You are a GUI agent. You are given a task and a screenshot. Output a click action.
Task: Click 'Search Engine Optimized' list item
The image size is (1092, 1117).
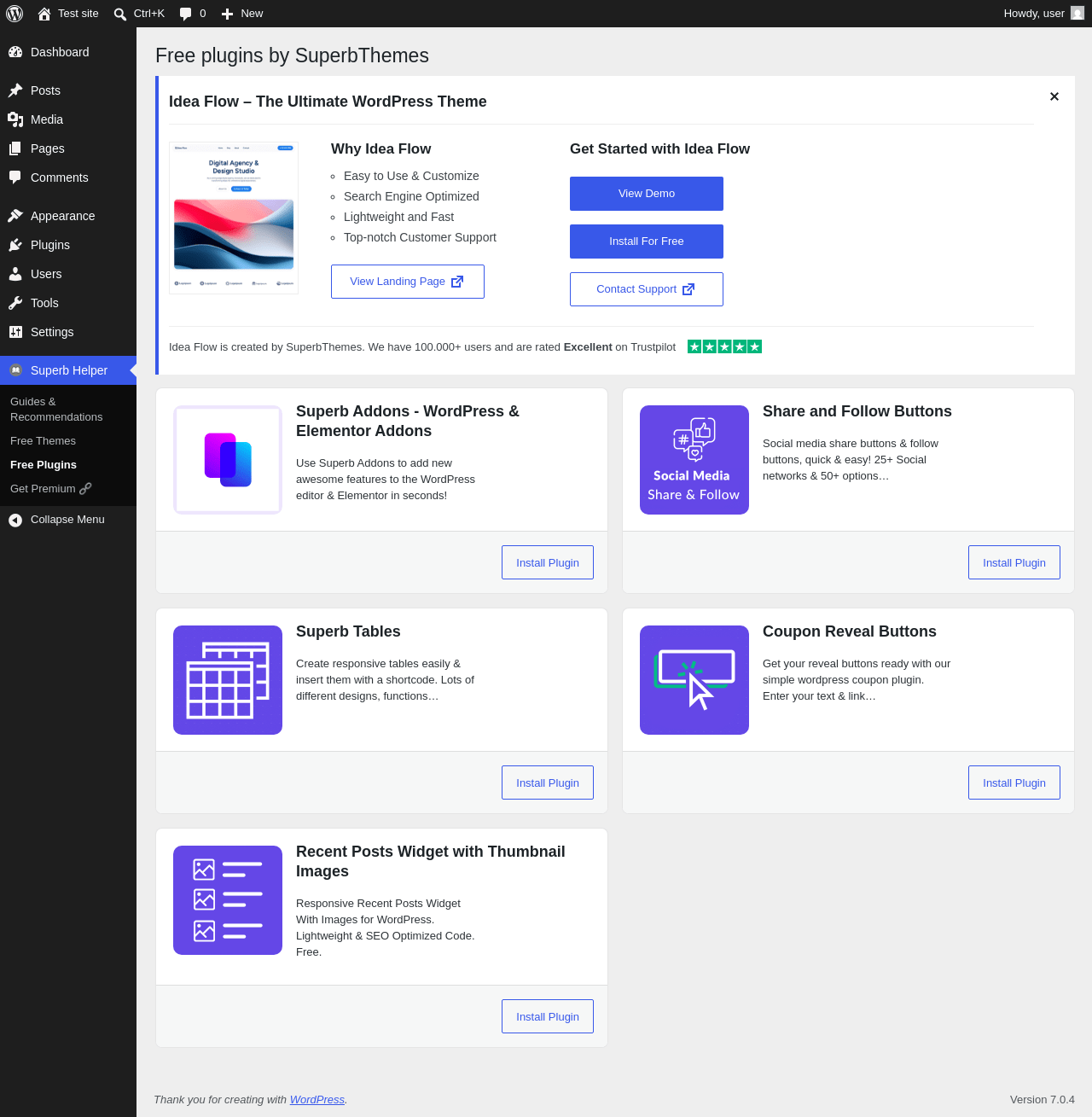[x=411, y=196]
